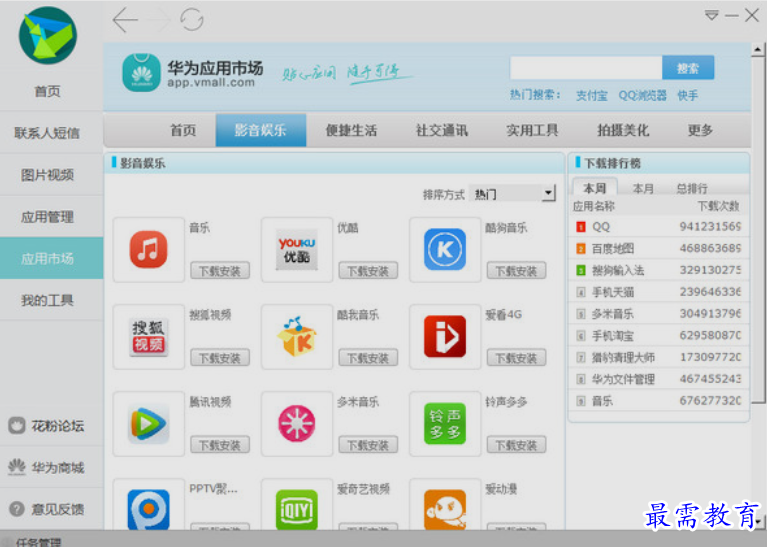Click the 搜索 search button

(x=688, y=68)
